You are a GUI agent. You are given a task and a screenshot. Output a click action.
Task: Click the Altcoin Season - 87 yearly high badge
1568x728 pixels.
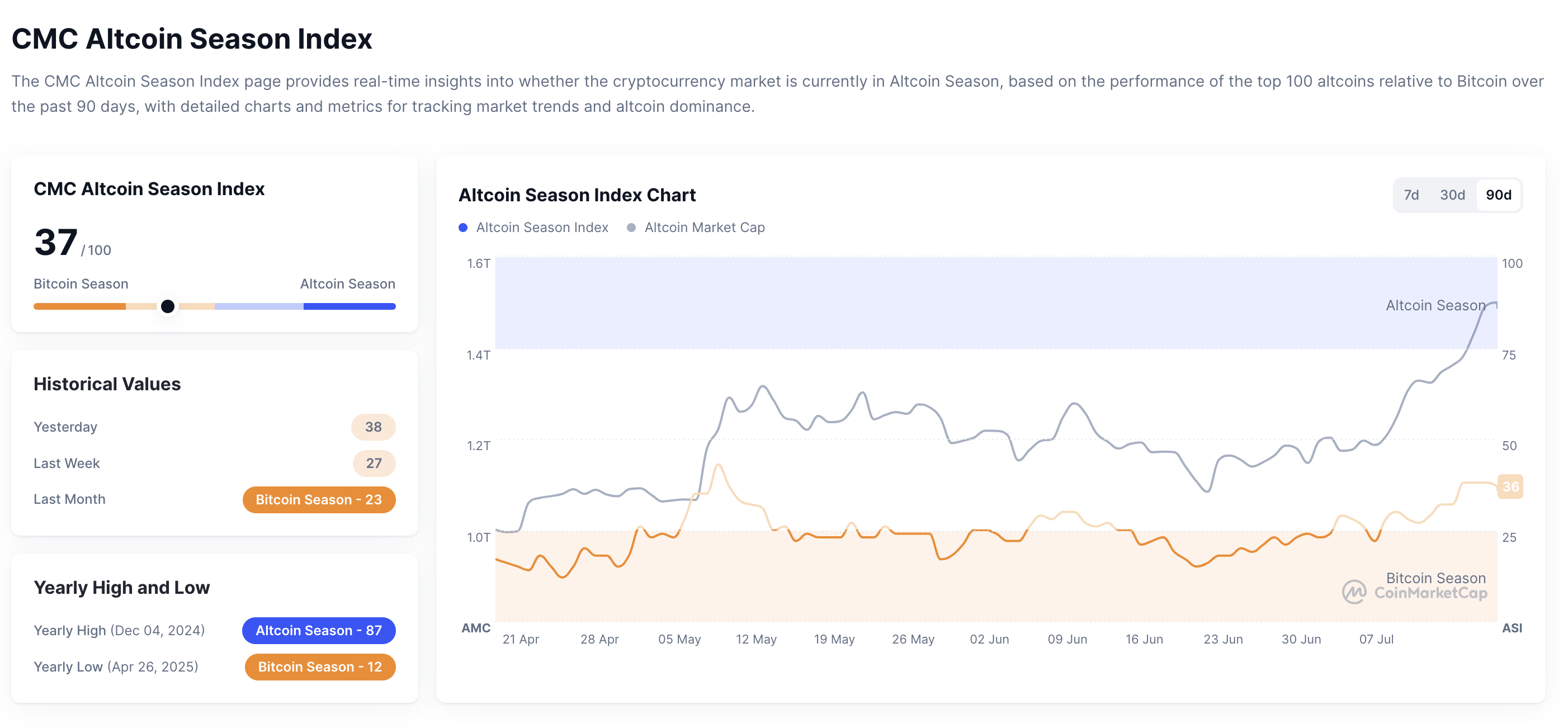319,631
